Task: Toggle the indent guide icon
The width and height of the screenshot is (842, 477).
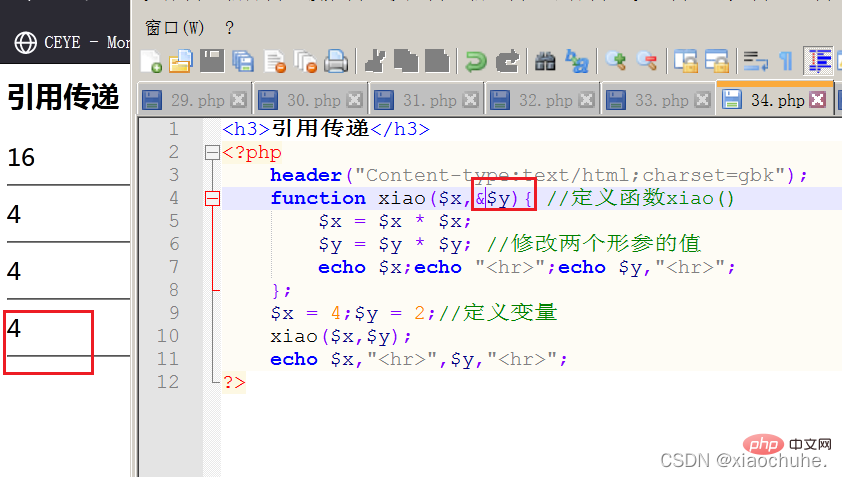Action: [818, 61]
